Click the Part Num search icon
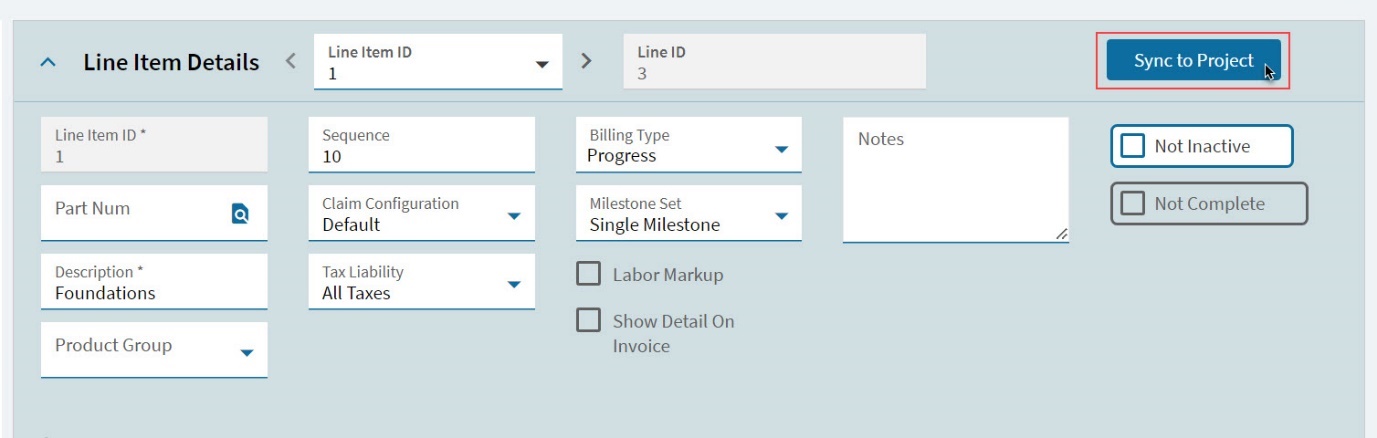 pyautogui.click(x=240, y=213)
